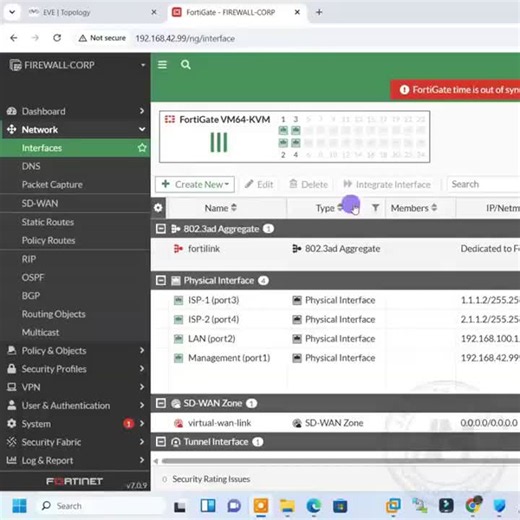
Task: Select the ISP-2 (port4) row
Action: pyautogui.click(x=335, y=319)
